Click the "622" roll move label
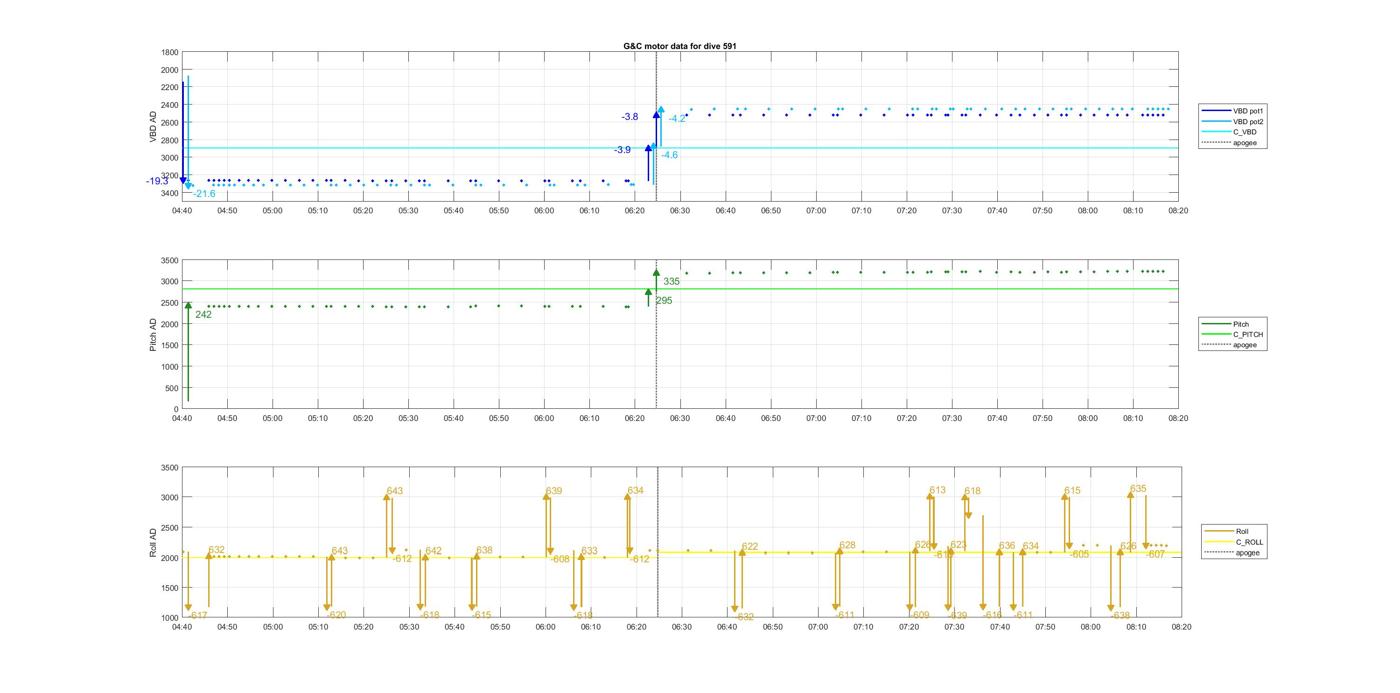The height and width of the screenshot is (693, 1400). point(750,547)
